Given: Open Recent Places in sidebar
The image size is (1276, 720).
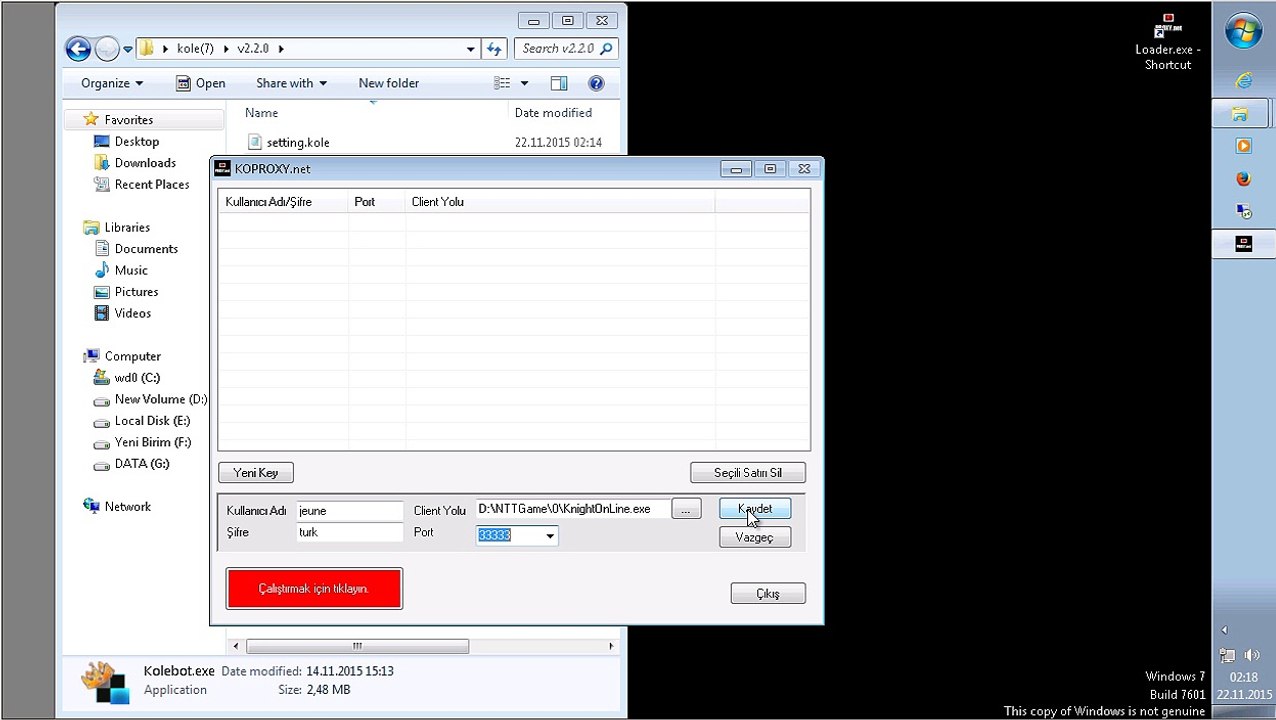Looking at the screenshot, I should click(x=152, y=184).
